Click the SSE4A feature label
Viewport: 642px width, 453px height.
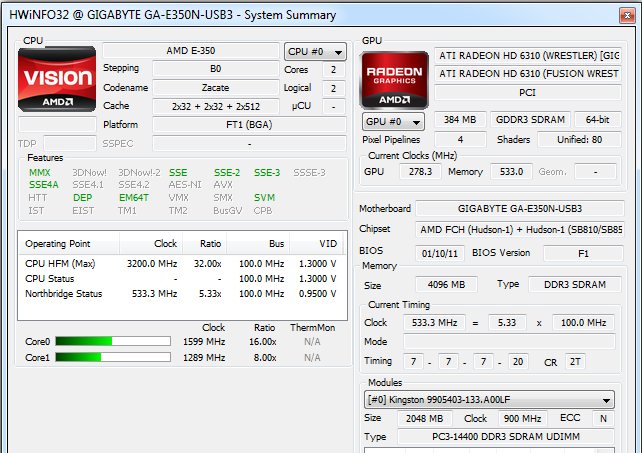(x=44, y=185)
